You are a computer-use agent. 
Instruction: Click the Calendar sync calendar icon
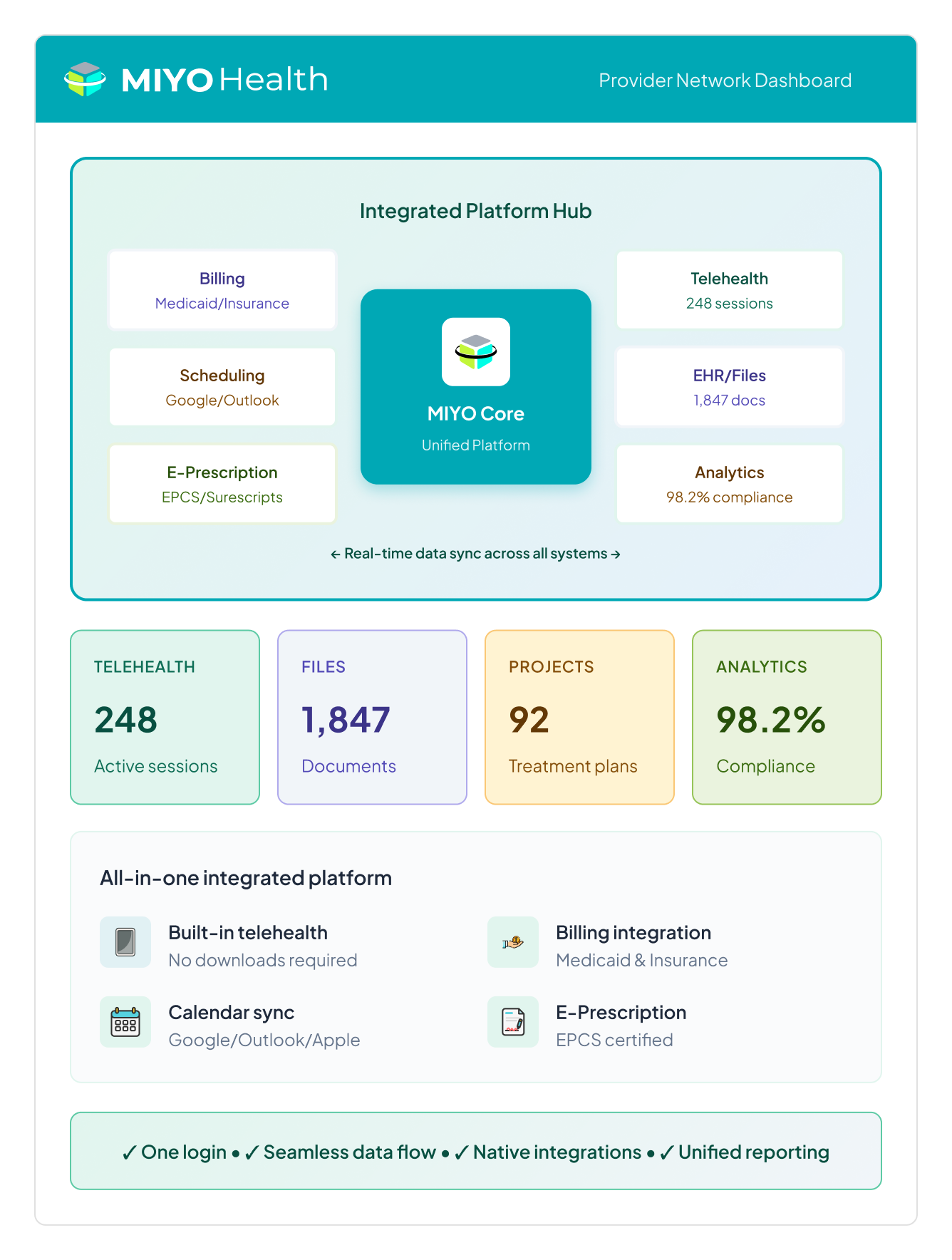coord(125,1022)
